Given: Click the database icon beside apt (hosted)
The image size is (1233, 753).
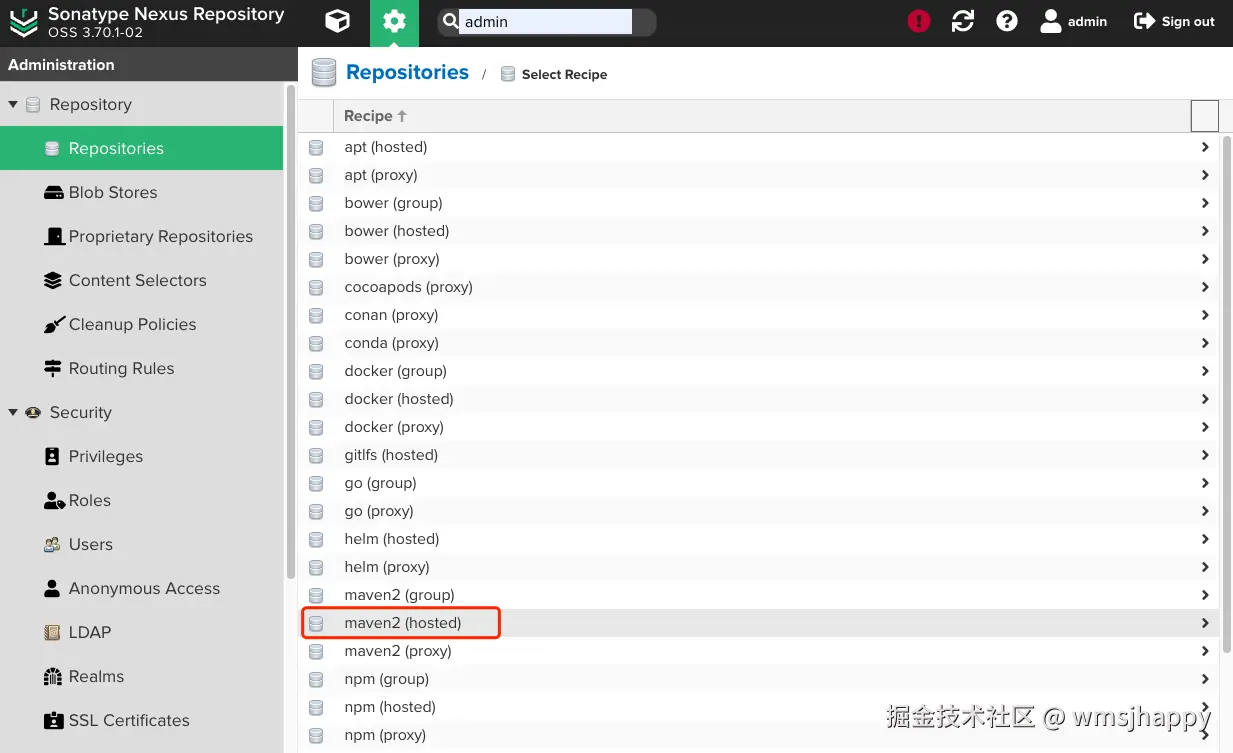Looking at the screenshot, I should click(316, 147).
